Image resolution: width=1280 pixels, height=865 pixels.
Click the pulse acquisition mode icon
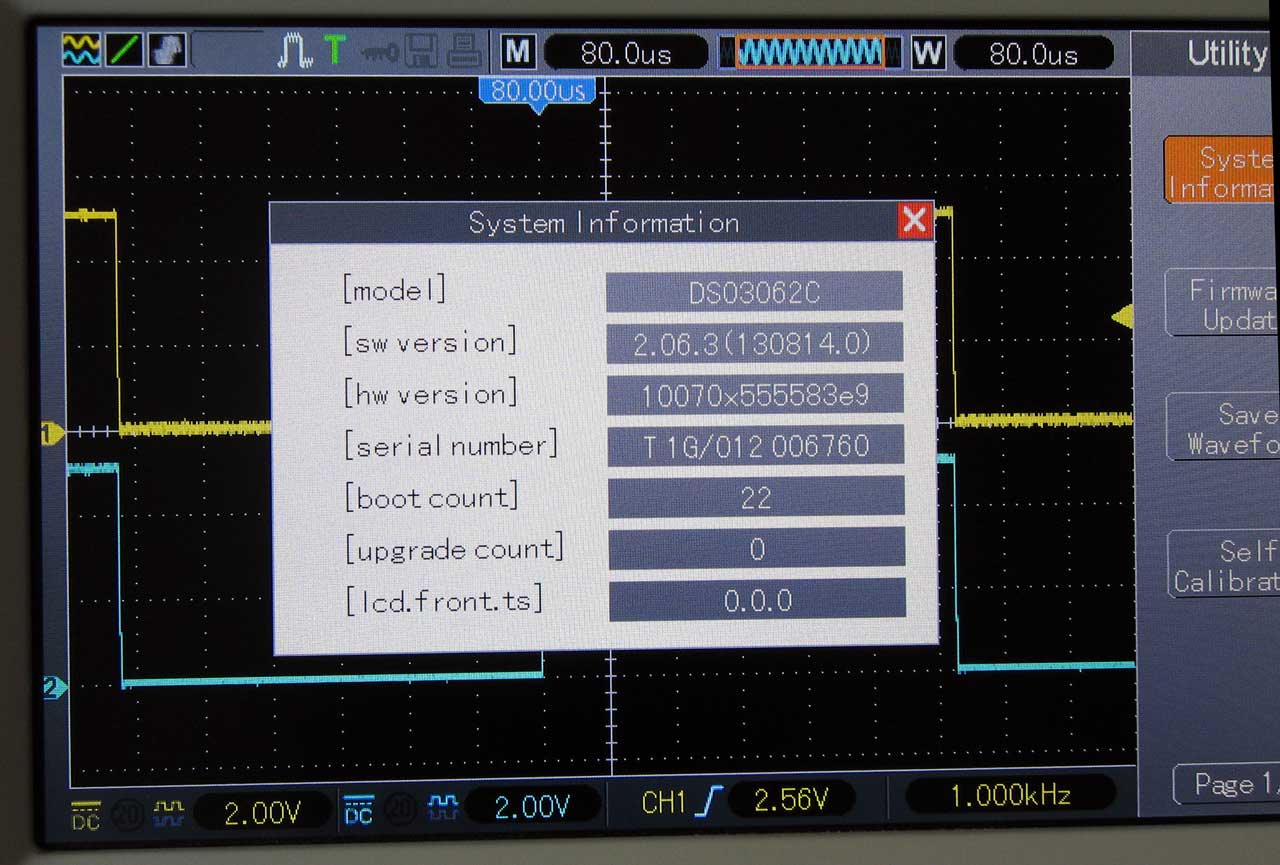click(x=296, y=51)
